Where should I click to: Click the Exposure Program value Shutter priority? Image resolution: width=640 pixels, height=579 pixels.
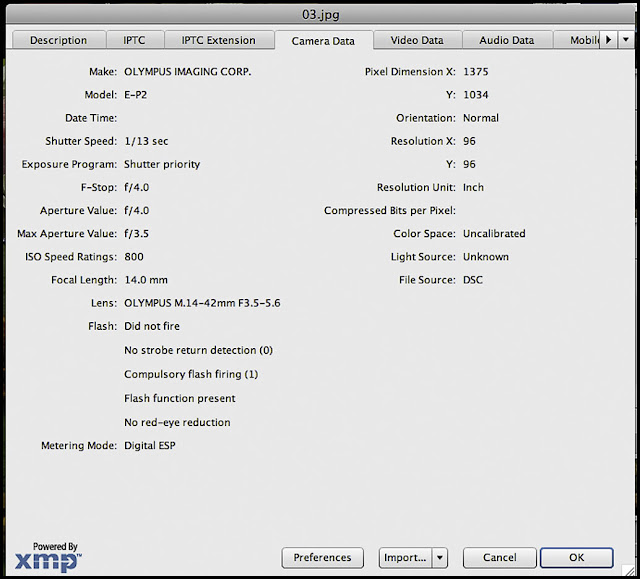point(162,164)
